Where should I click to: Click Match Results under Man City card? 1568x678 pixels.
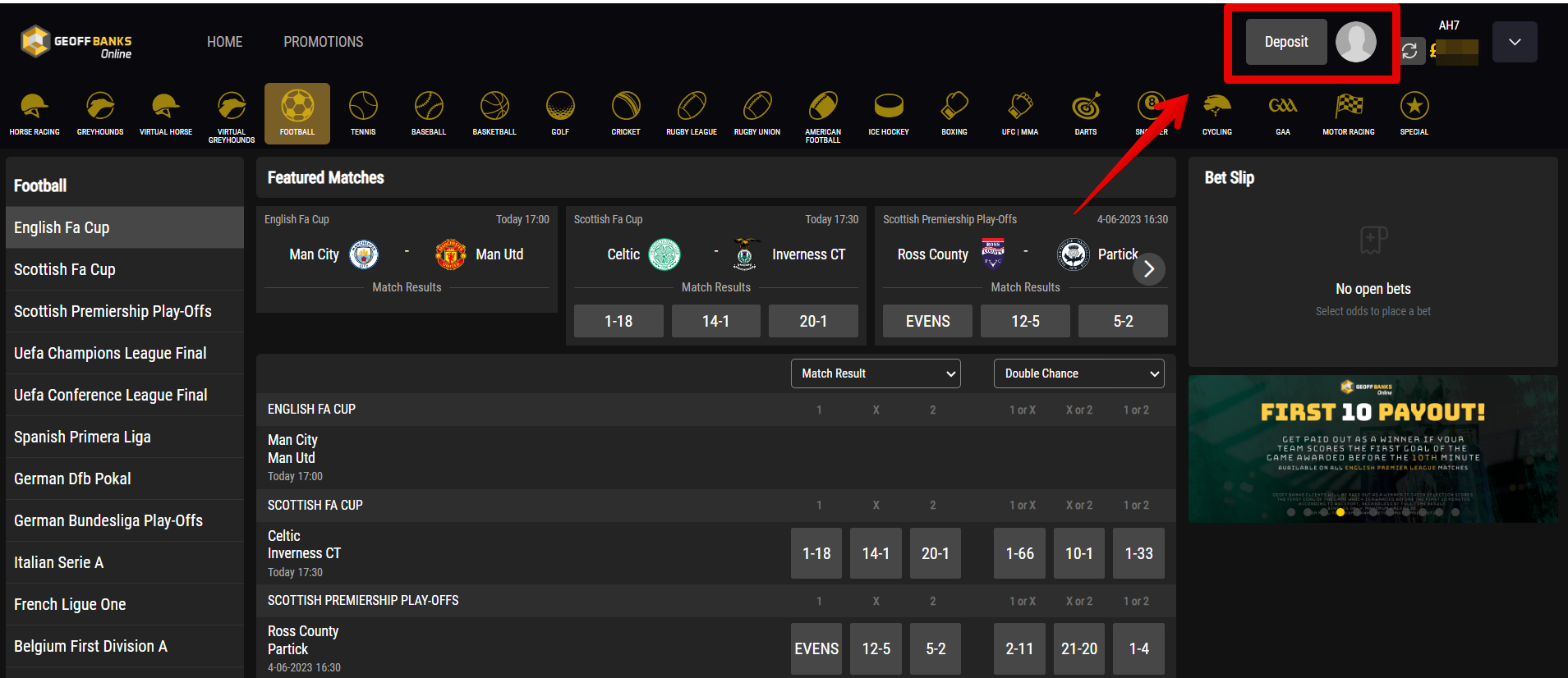pyautogui.click(x=407, y=287)
